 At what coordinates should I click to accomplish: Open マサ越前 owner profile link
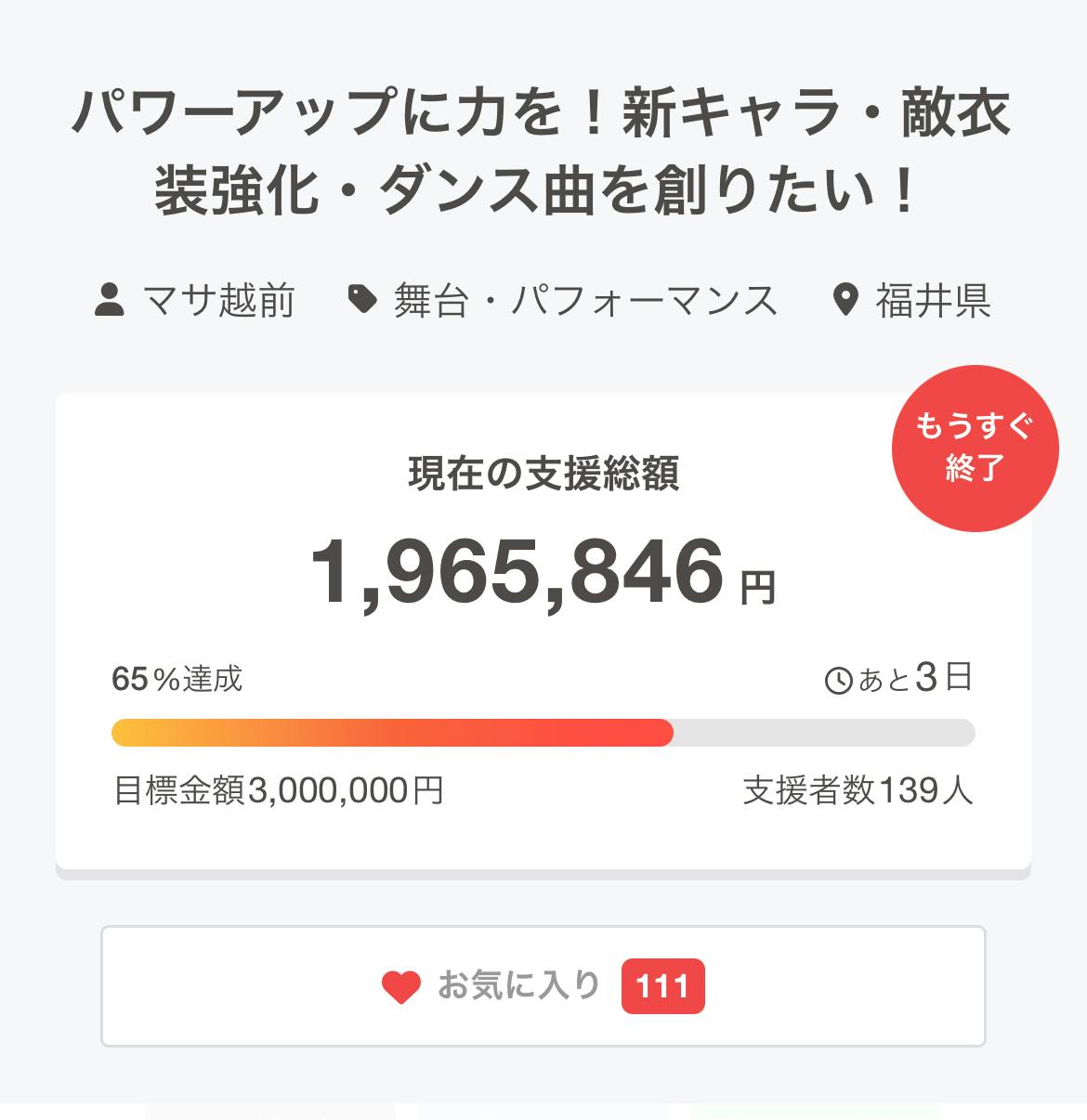coord(218,301)
